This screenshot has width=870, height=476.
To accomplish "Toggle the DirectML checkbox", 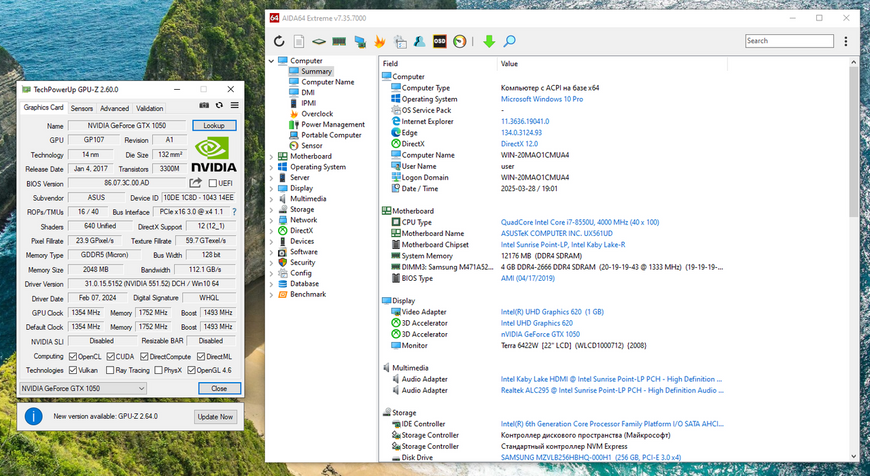I will pos(201,356).
